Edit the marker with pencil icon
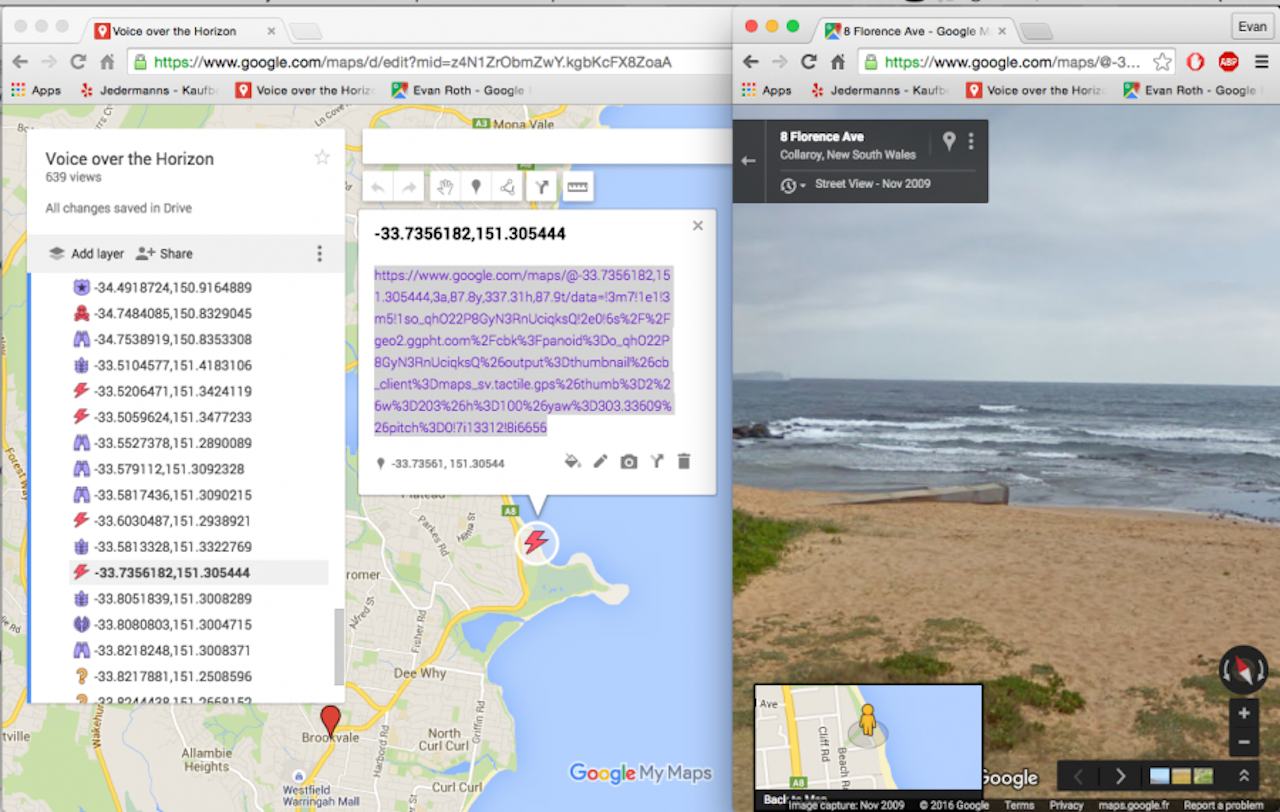This screenshot has height=812, width=1280. click(x=600, y=462)
